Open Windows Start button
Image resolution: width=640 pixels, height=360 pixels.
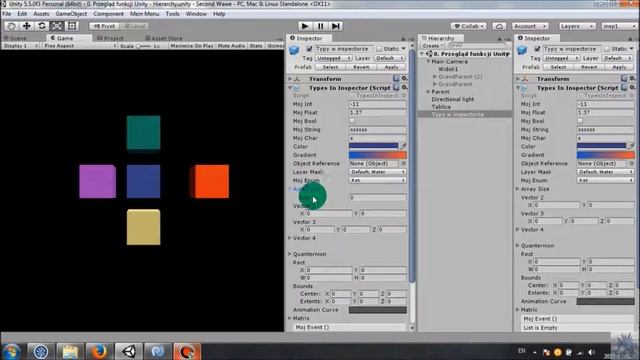11,351
